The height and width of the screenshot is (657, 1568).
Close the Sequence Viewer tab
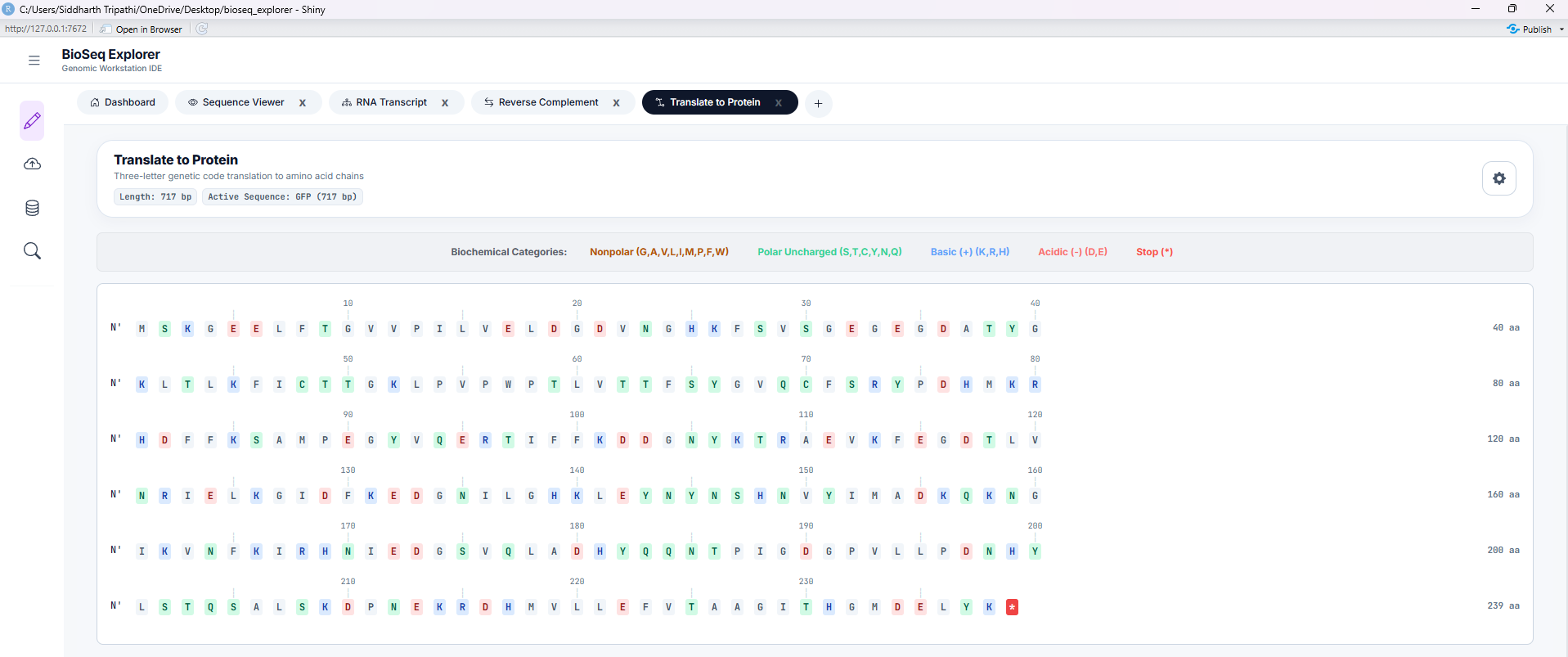coord(303,103)
